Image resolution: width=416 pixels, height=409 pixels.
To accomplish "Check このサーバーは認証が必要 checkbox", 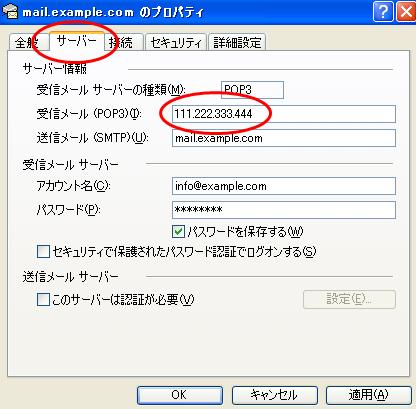I will point(43,299).
